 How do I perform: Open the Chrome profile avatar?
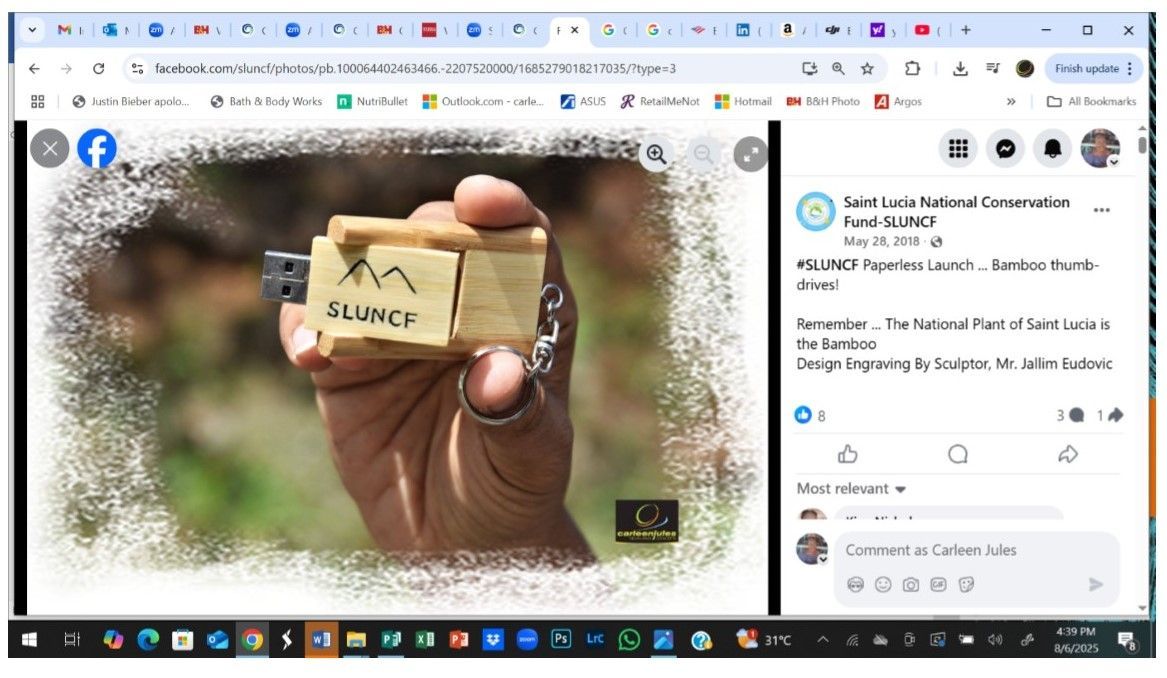1025,68
